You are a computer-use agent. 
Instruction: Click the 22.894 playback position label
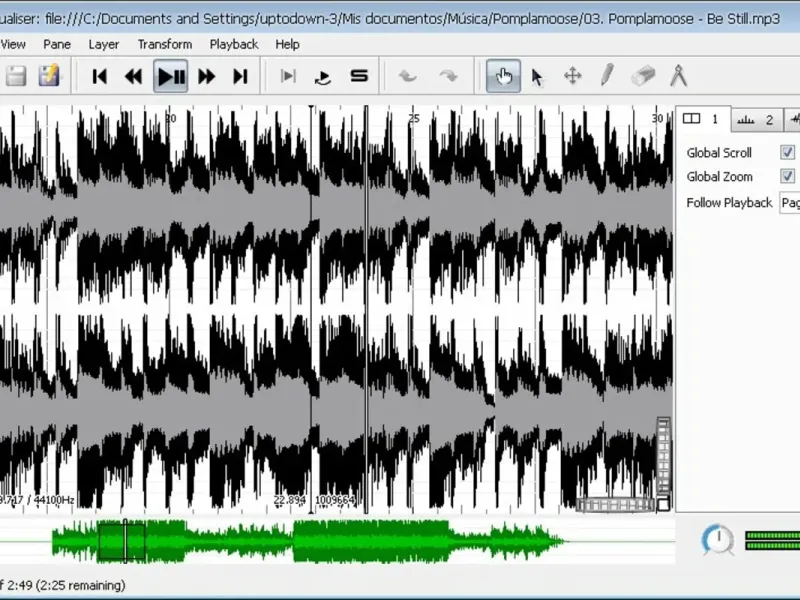click(x=289, y=500)
